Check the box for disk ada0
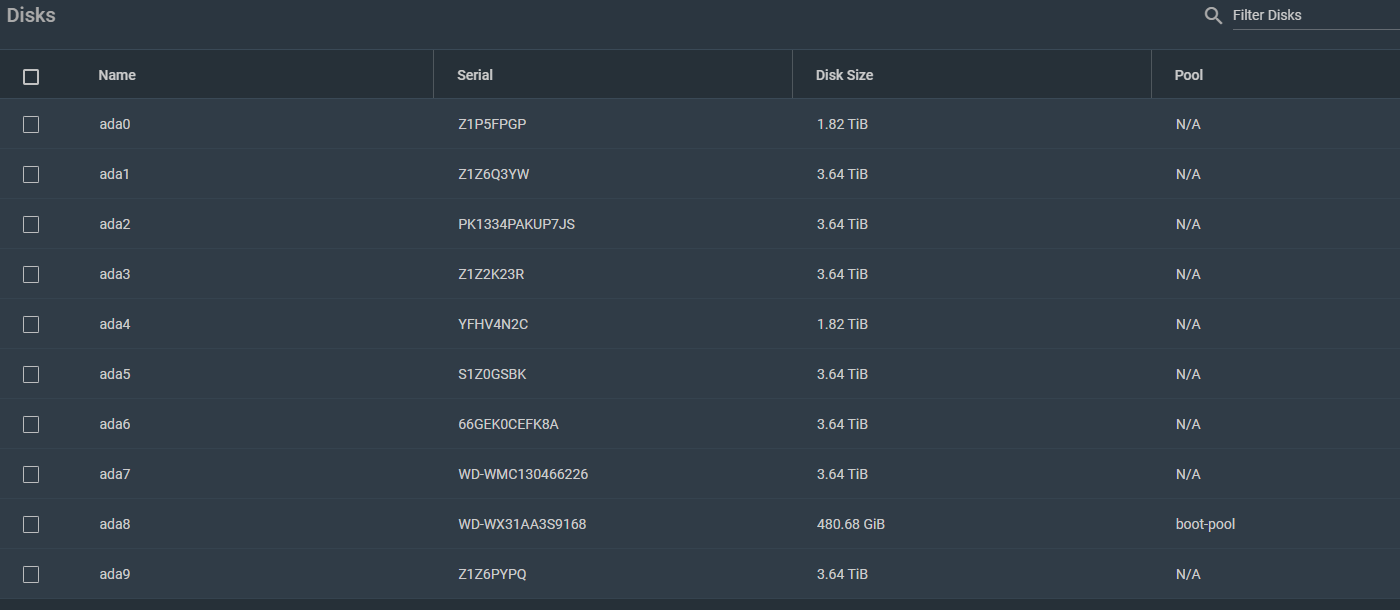Screen dimensions: 1400x610 point(31,124)
